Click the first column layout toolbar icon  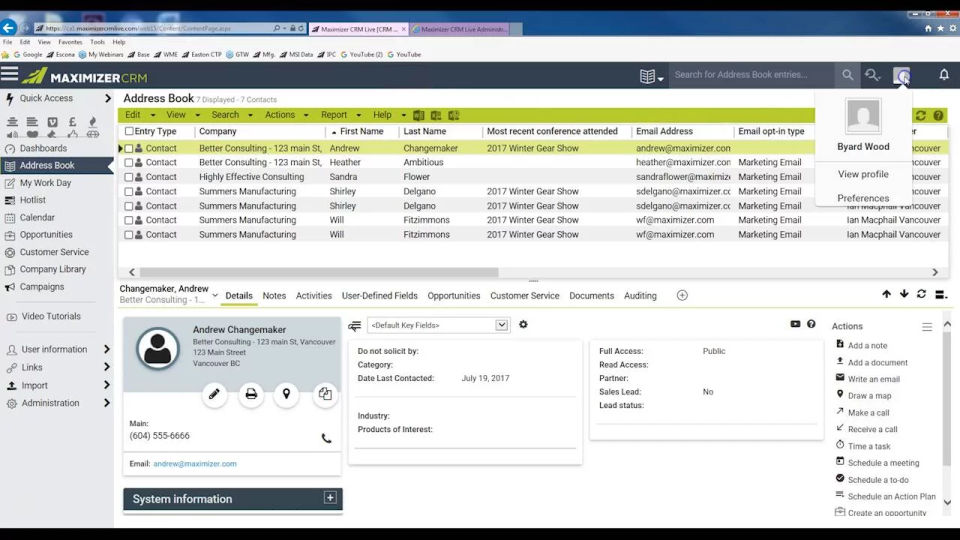click(x=419, y=115)
